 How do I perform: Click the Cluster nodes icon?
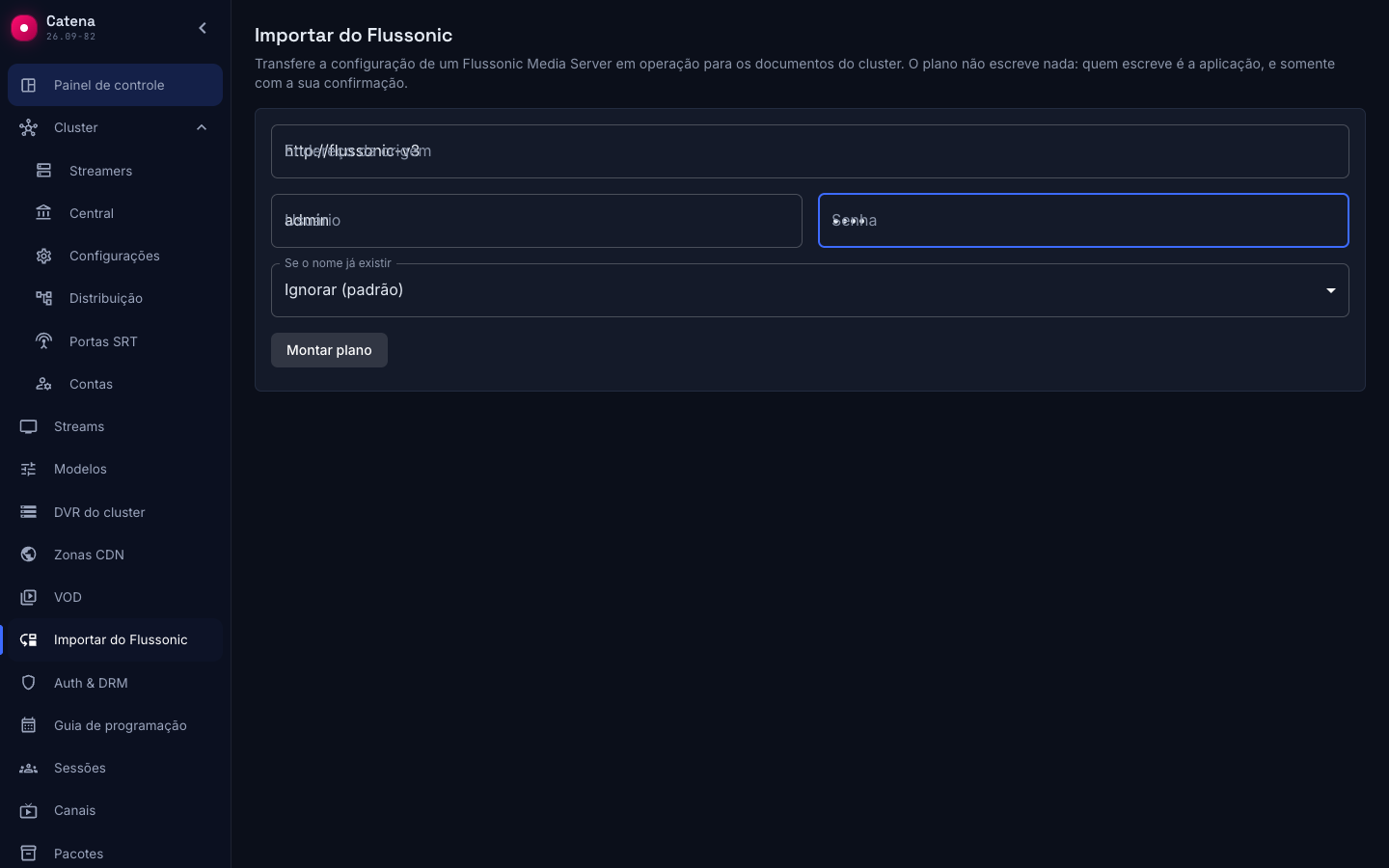click(x=29, y=127)
